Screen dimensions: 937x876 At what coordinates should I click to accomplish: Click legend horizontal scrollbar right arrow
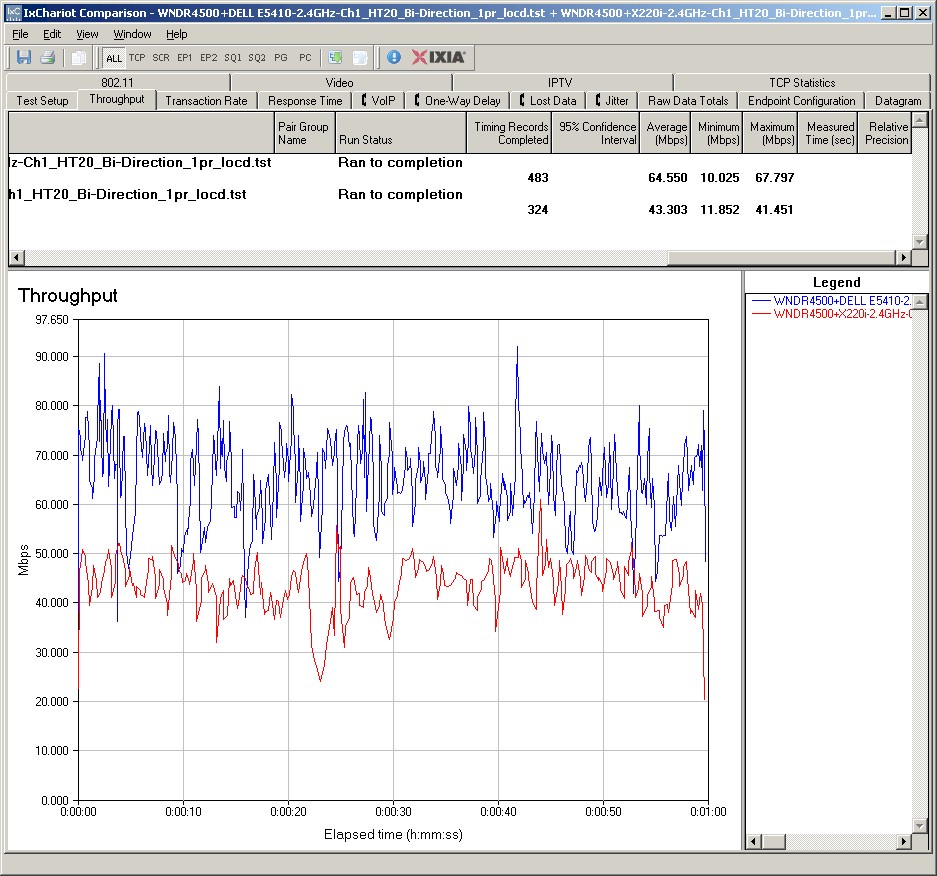(x=904, y=841)
